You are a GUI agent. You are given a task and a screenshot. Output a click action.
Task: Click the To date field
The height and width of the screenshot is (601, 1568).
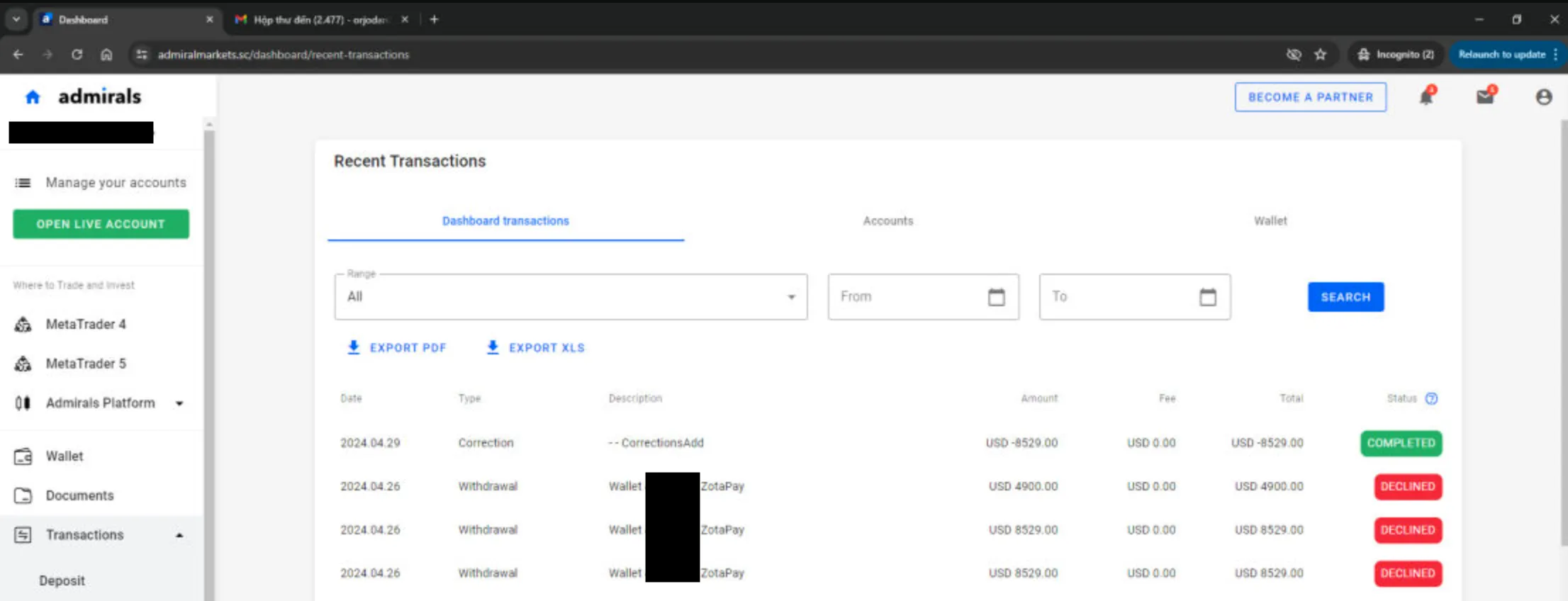[1134, 297]
